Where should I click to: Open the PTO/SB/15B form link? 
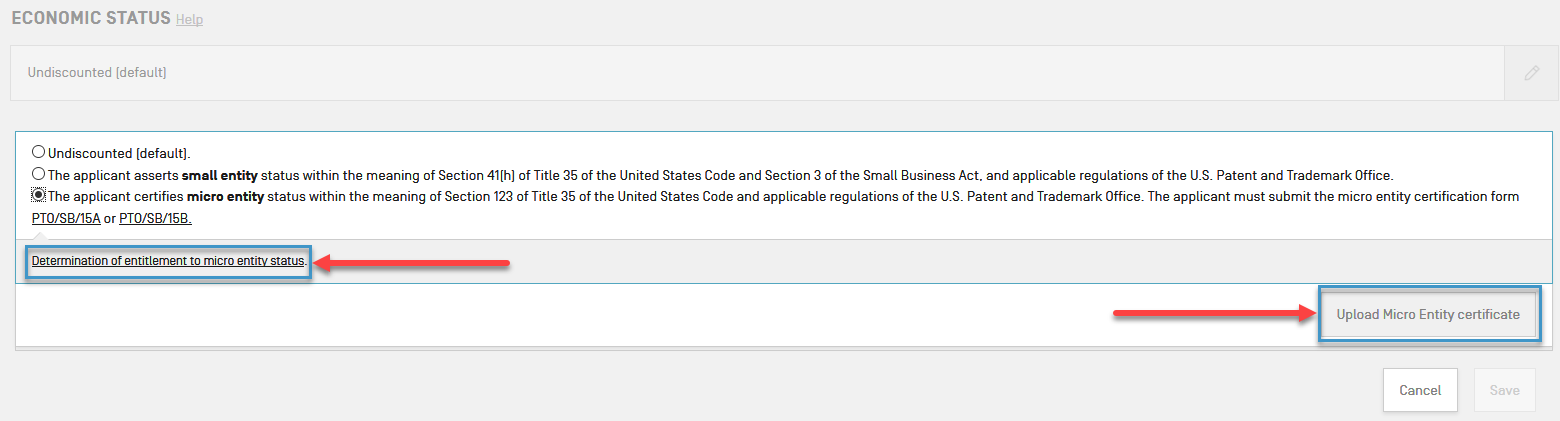(x=154, y=218)
